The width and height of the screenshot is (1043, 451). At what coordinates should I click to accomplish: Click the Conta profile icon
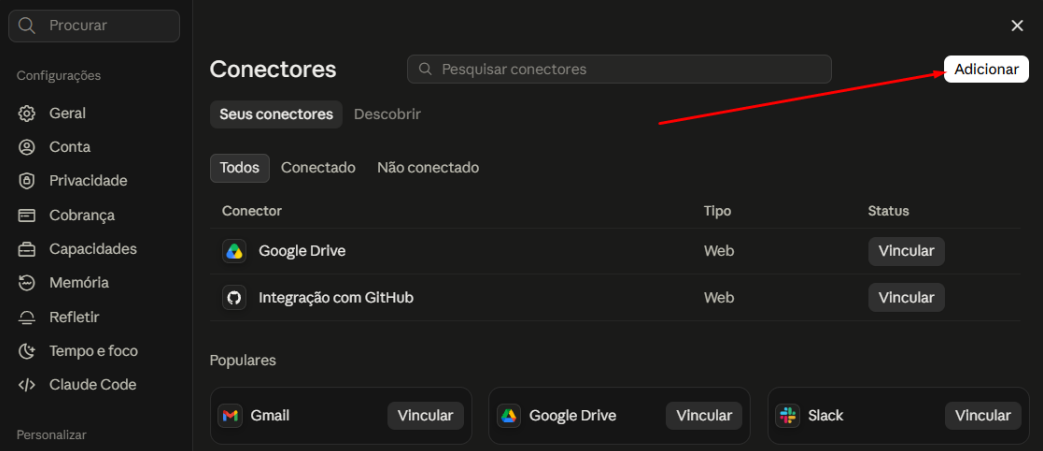point(27,147)
